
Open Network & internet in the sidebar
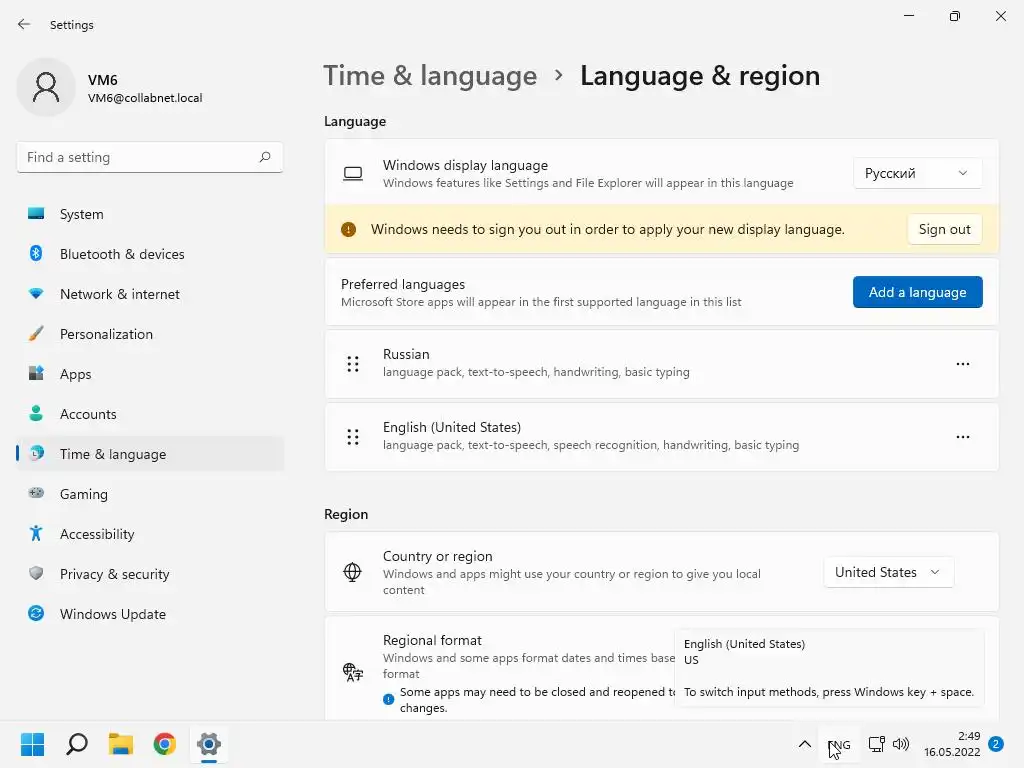[150, 294]
